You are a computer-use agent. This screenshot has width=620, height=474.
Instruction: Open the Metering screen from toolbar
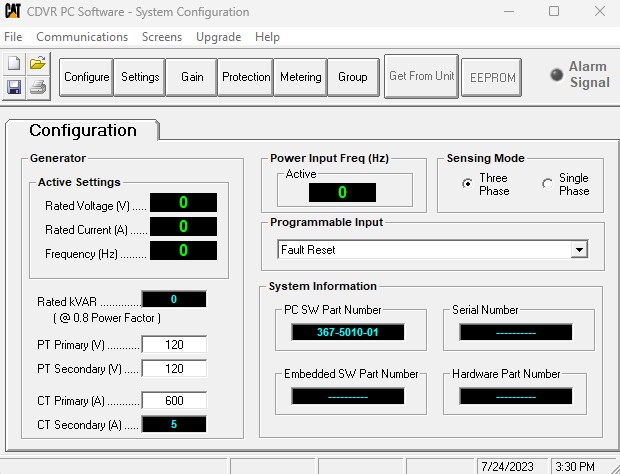coord(300,77)
